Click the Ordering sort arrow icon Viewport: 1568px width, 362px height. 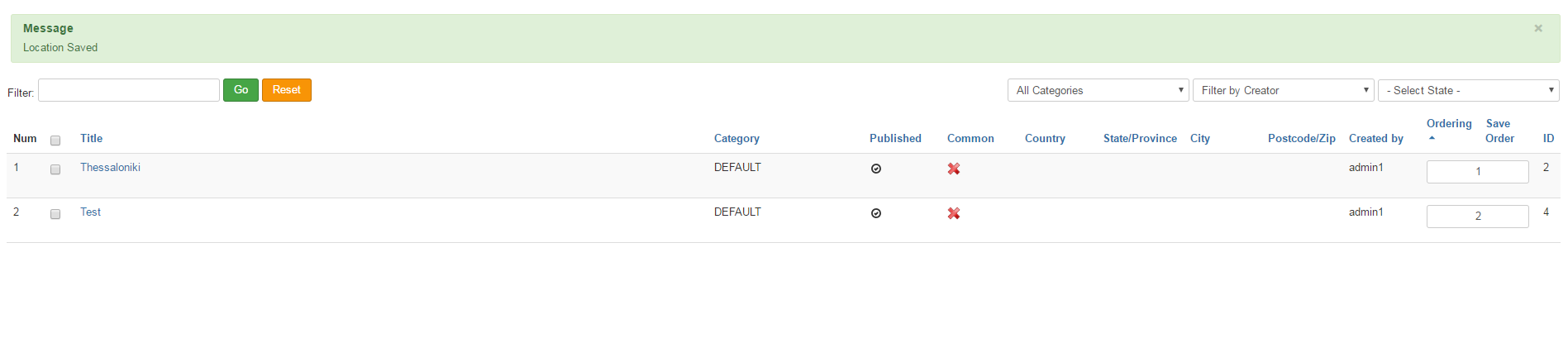click(1432, 138)
